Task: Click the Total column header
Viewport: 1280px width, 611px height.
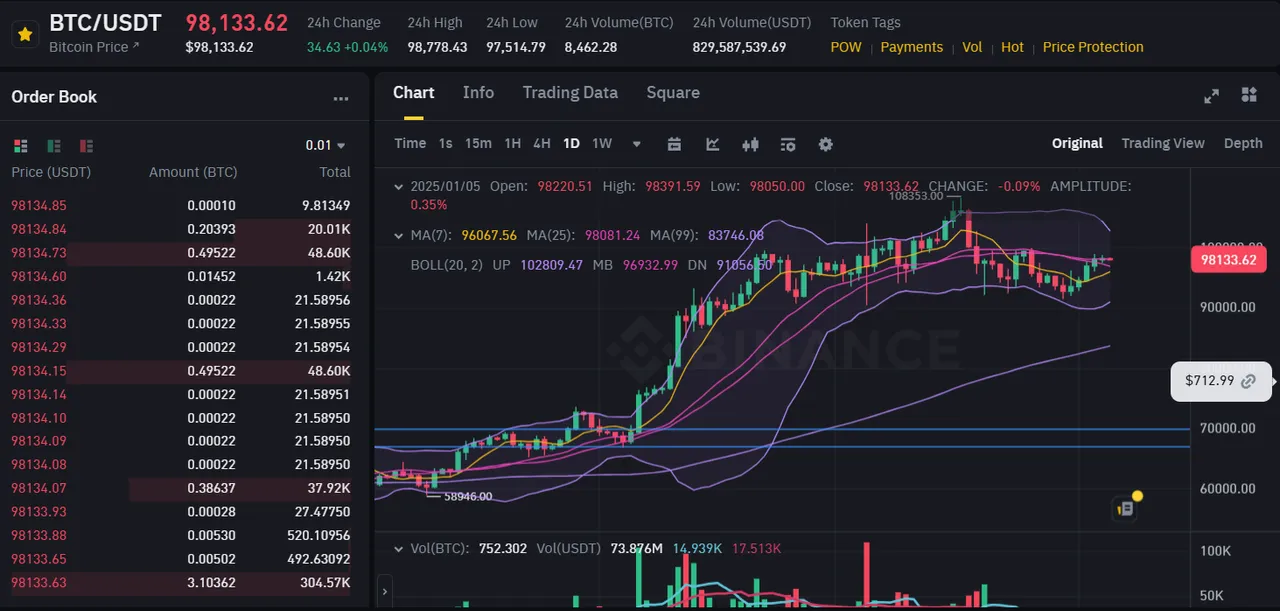Action: (335, 172)
